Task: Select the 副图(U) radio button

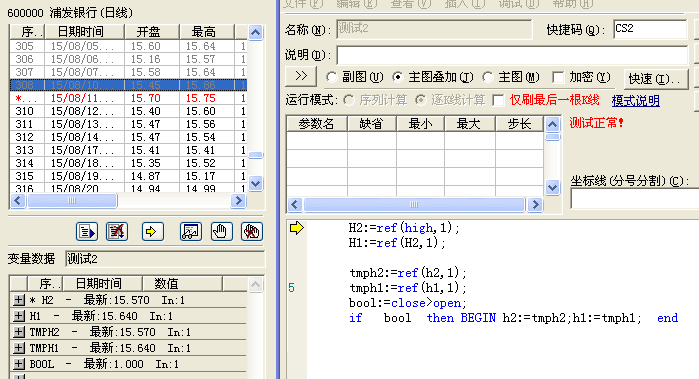Action: click(331, 77)
